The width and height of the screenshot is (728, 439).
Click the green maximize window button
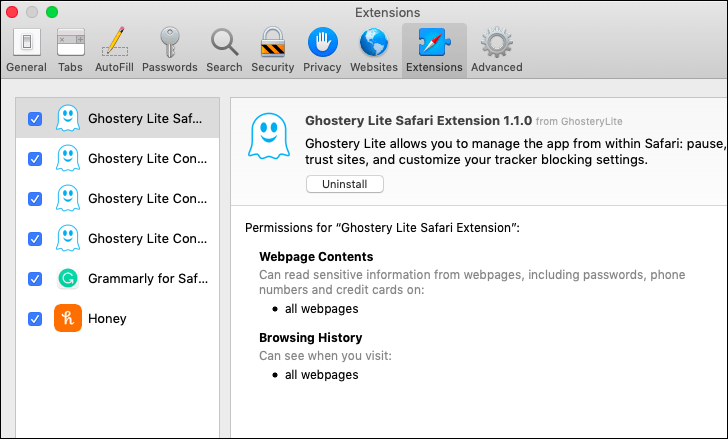click(x=52, y=12)
